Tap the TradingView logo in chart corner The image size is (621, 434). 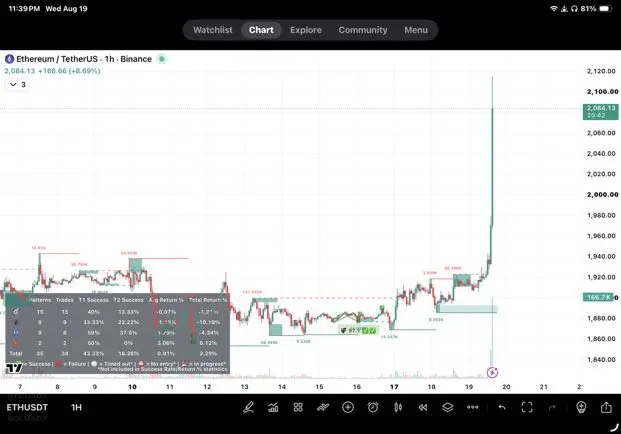(x=14, y=368)
